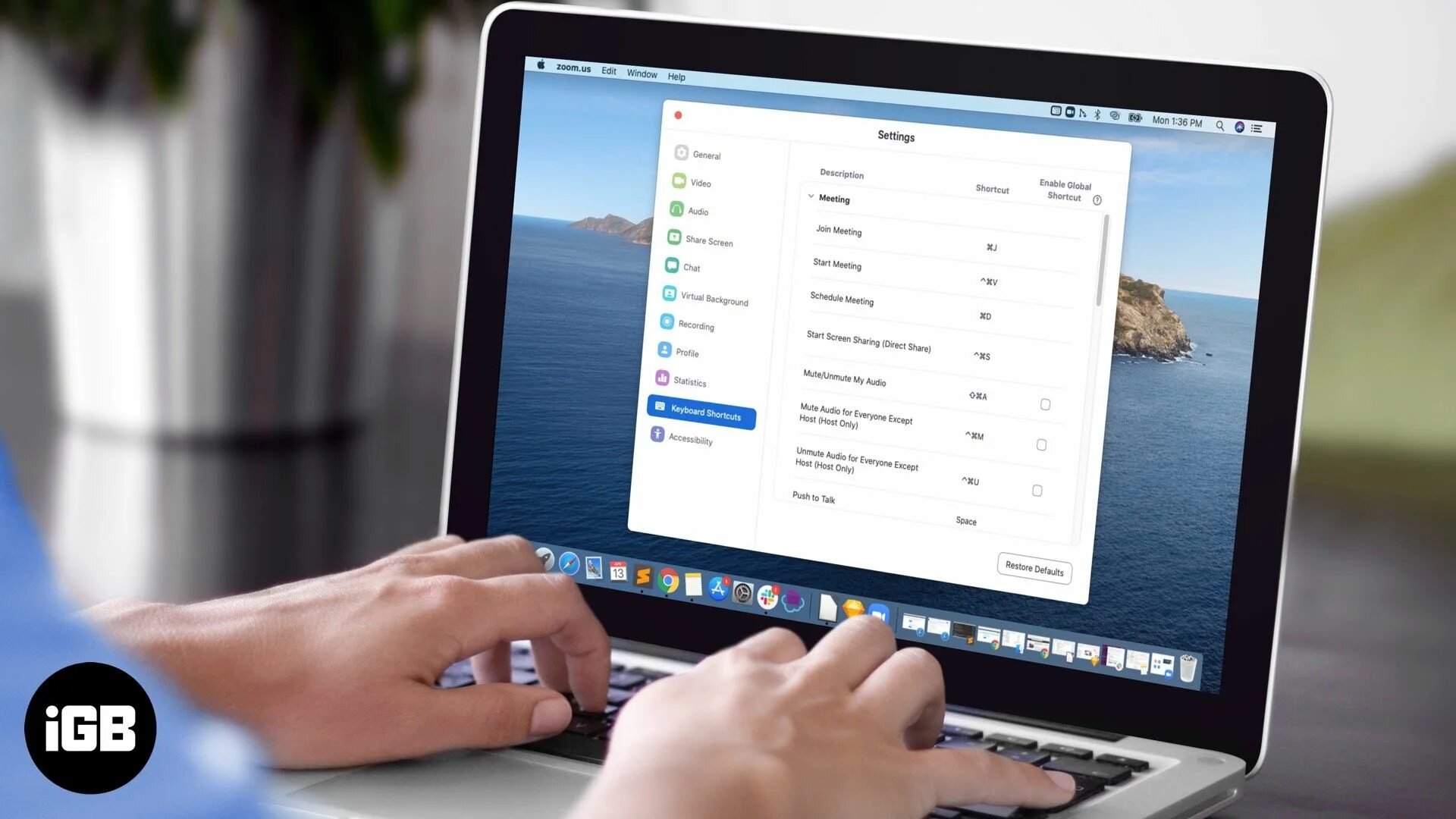Click the Global Shortcut help icon

pyautogui.click(x=1097, y=200)
